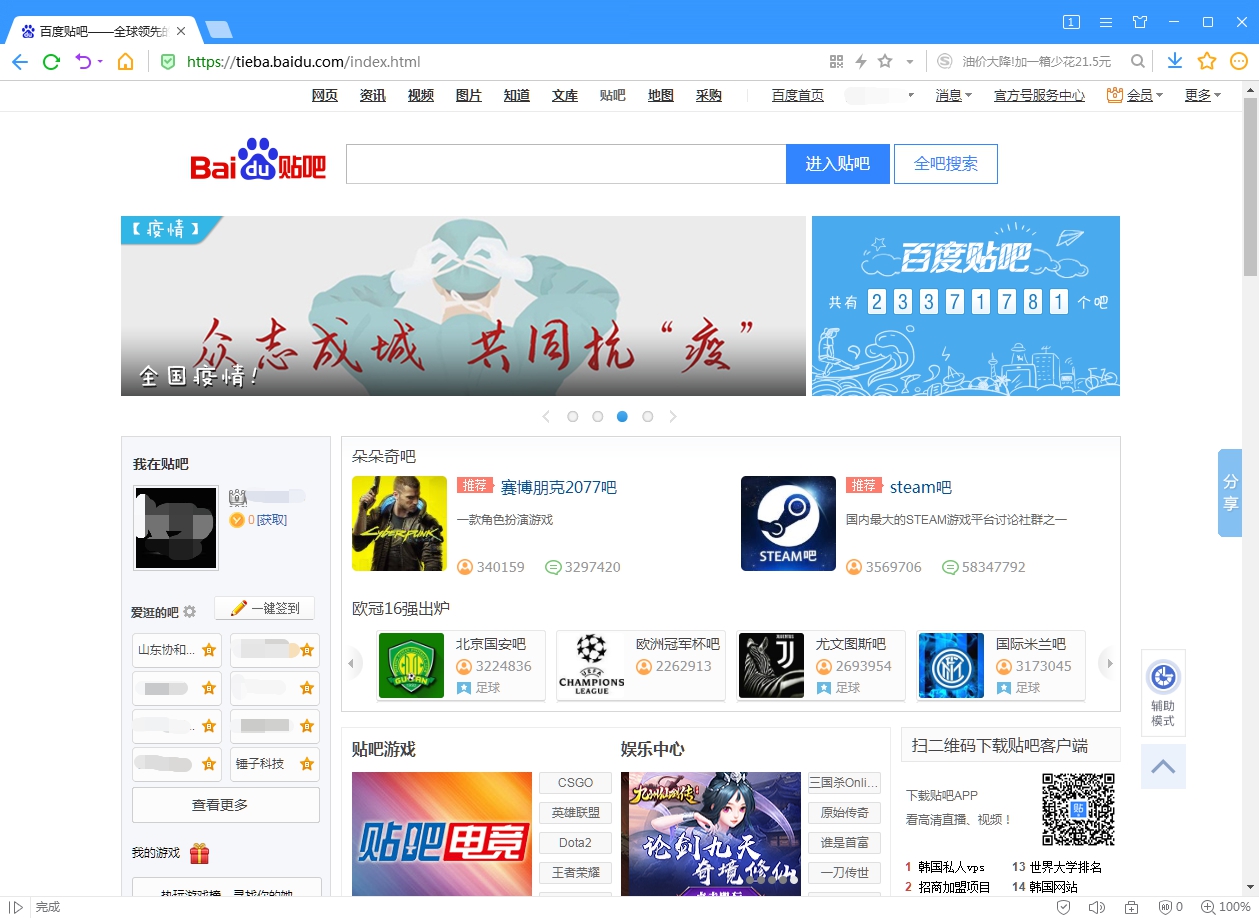This screenshot has height=918, width=1259.
Task: Click the lightning speed mode icon
Action: tap(861, 62)
